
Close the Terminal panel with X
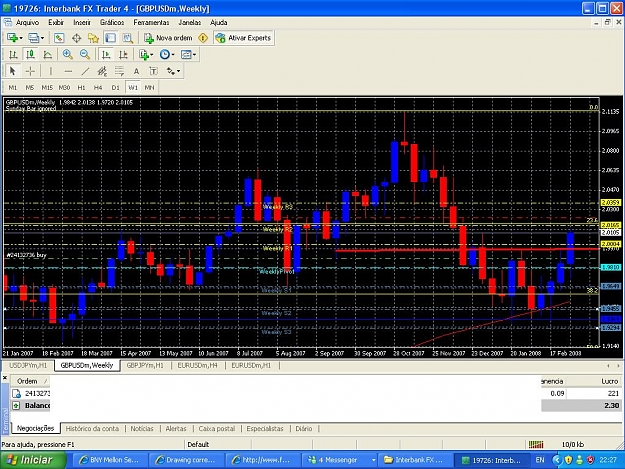pyautogui.click(x=5, y=377)
